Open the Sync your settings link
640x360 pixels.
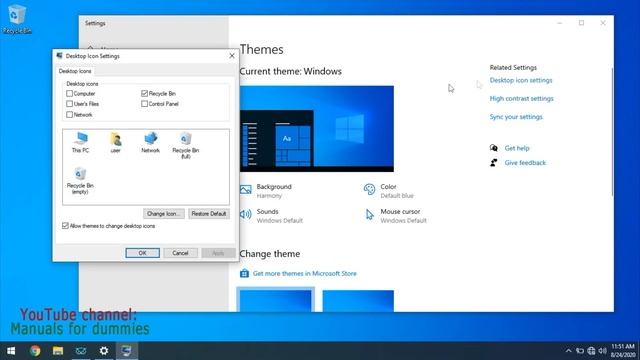click(516, 117)
